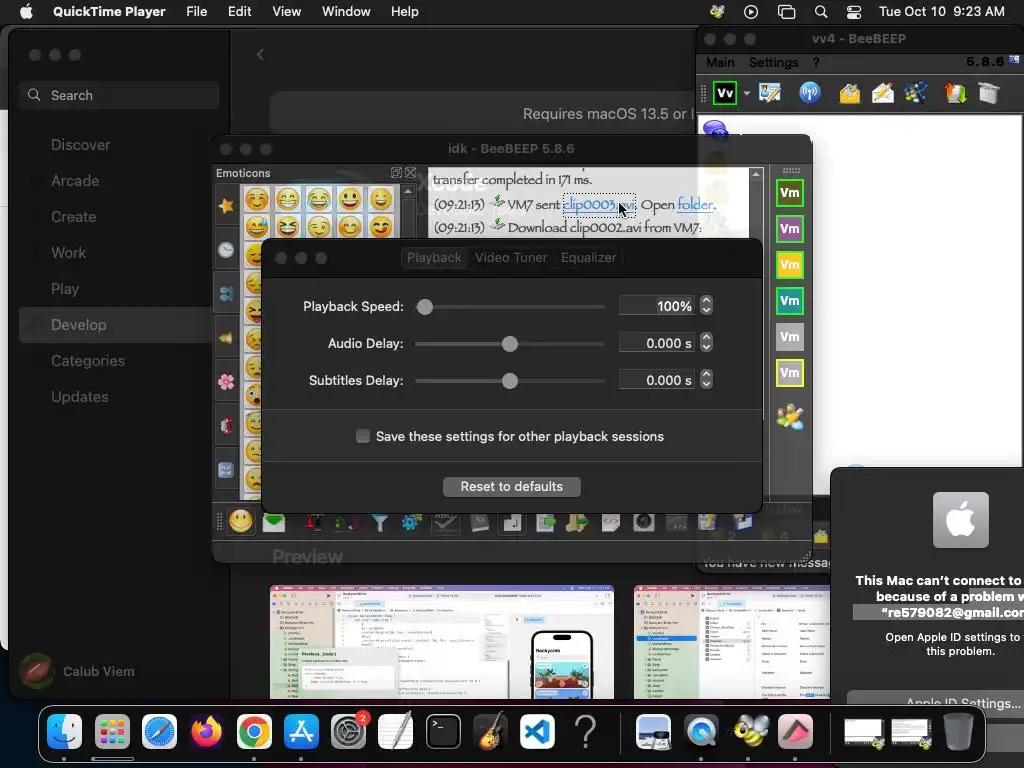Click the Playback Speed stepper arrows
Viewport: 1024px width, 768px height.
706,306
